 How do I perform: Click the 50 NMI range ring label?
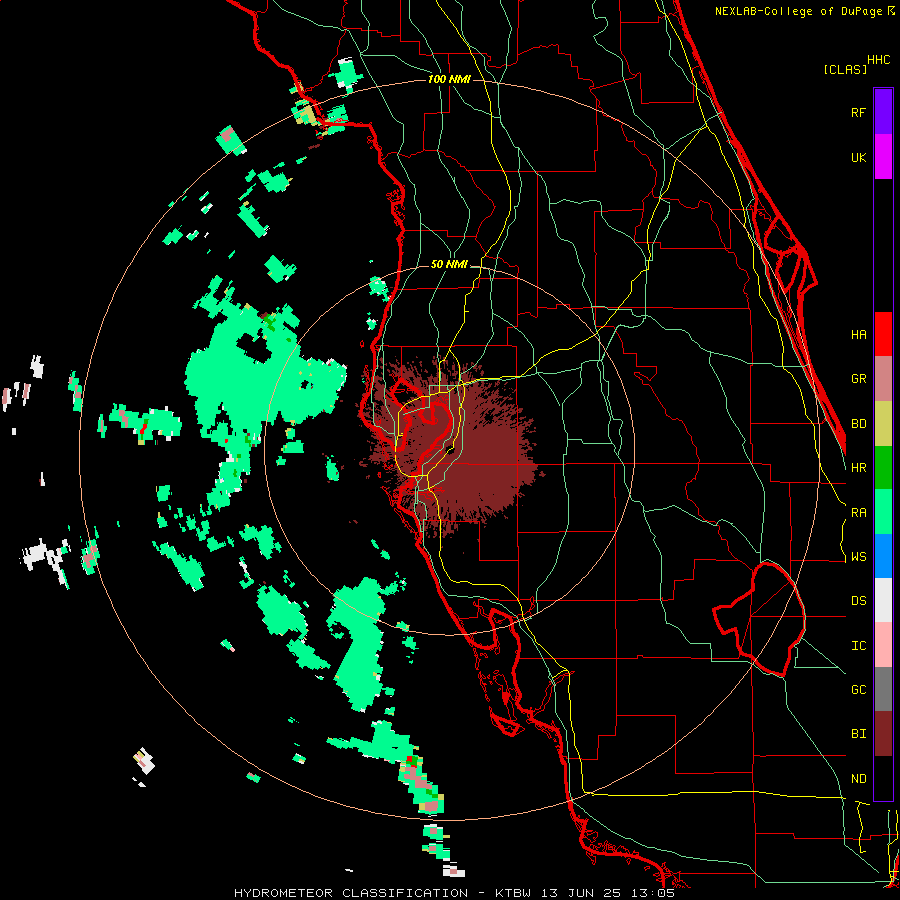(x=449, y=264)
